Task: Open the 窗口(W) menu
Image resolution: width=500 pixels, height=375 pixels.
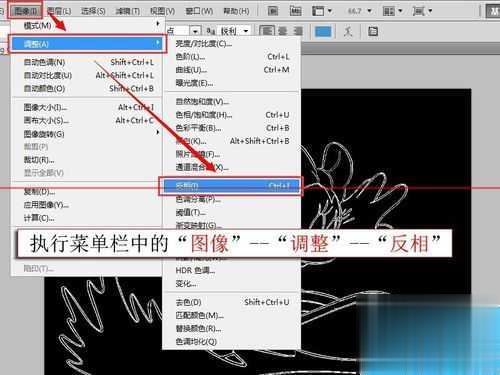Action: tap(199, 11)
